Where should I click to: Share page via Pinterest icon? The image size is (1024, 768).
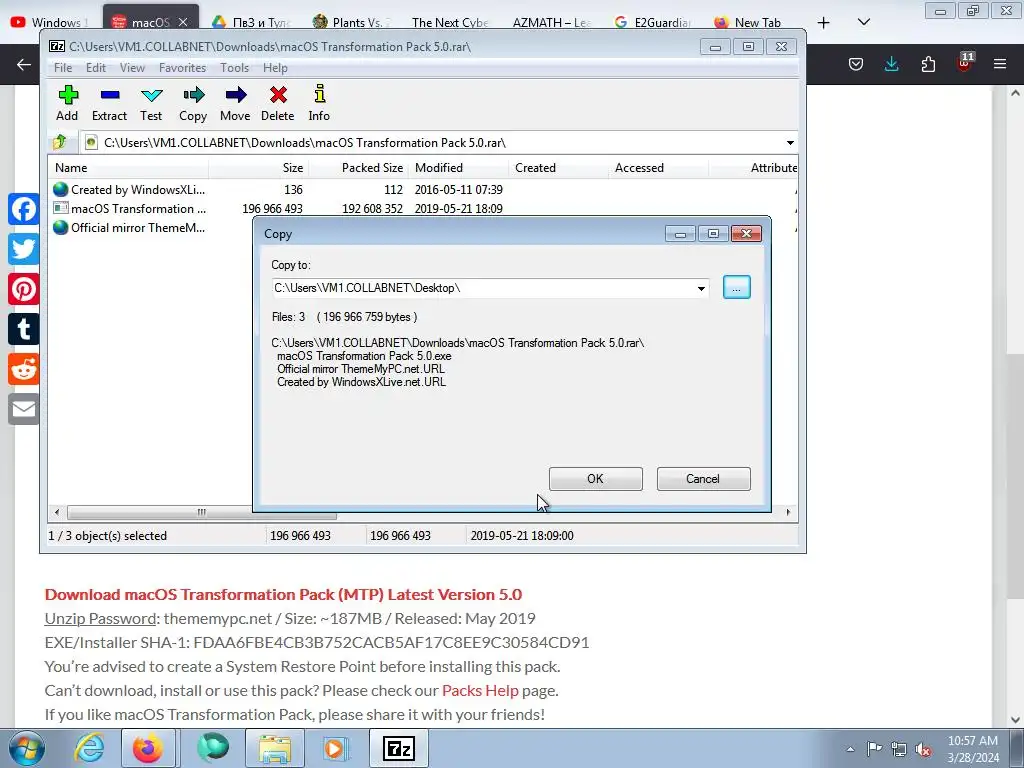(24, 289)
